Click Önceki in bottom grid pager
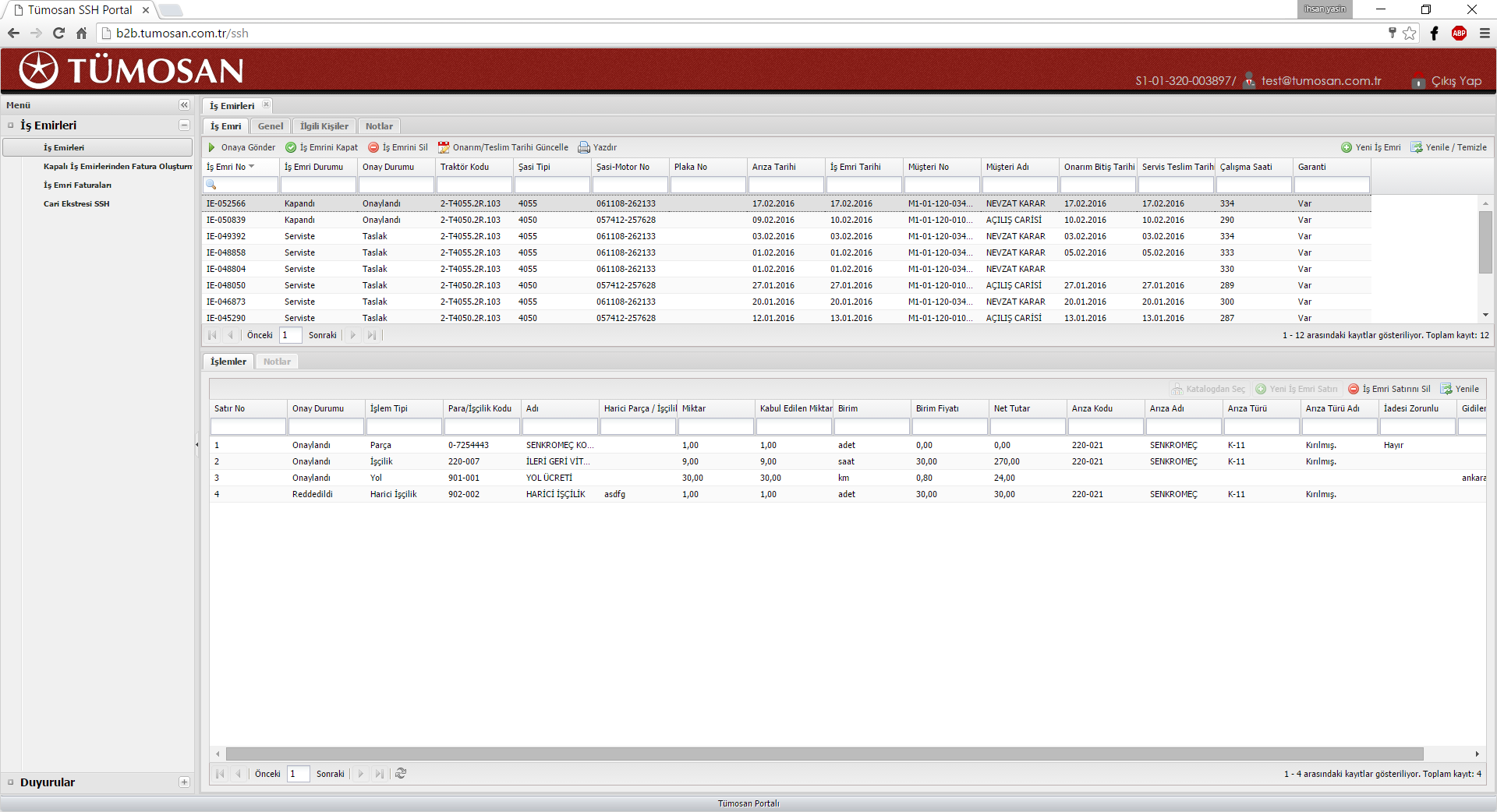This screenshot has height=812, width=1497. (267, 774)
